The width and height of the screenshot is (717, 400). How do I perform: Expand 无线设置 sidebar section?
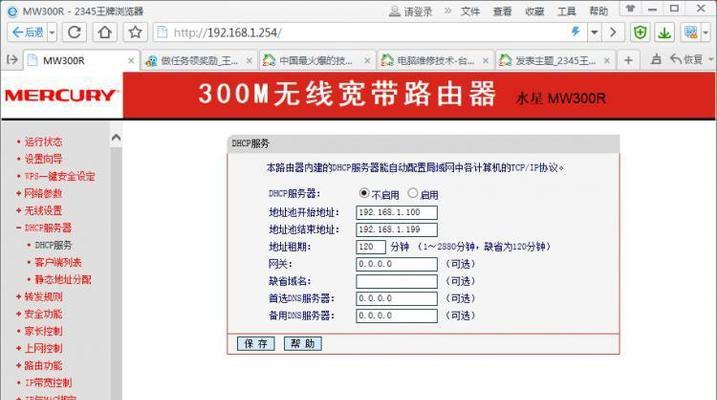pyautogui.click(x=43, y=211)
